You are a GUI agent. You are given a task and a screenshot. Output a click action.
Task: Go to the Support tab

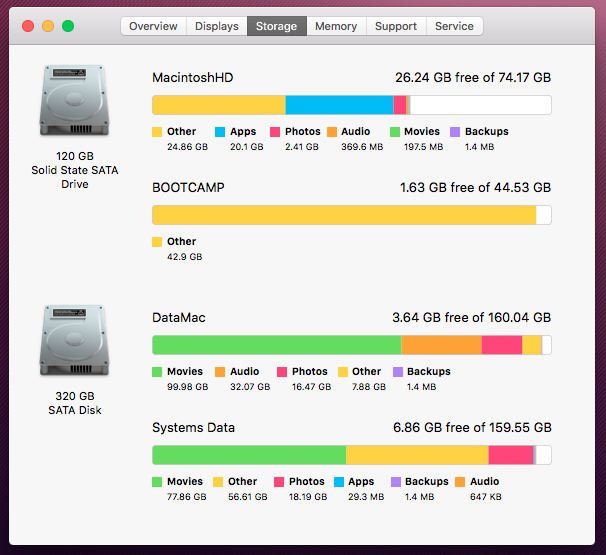396,26
